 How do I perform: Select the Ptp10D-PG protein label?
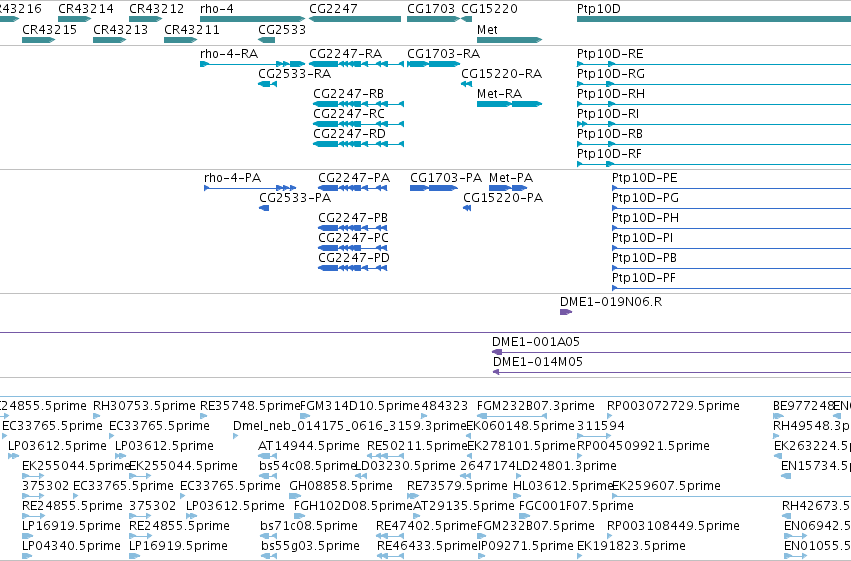click(x=645, y=198)
